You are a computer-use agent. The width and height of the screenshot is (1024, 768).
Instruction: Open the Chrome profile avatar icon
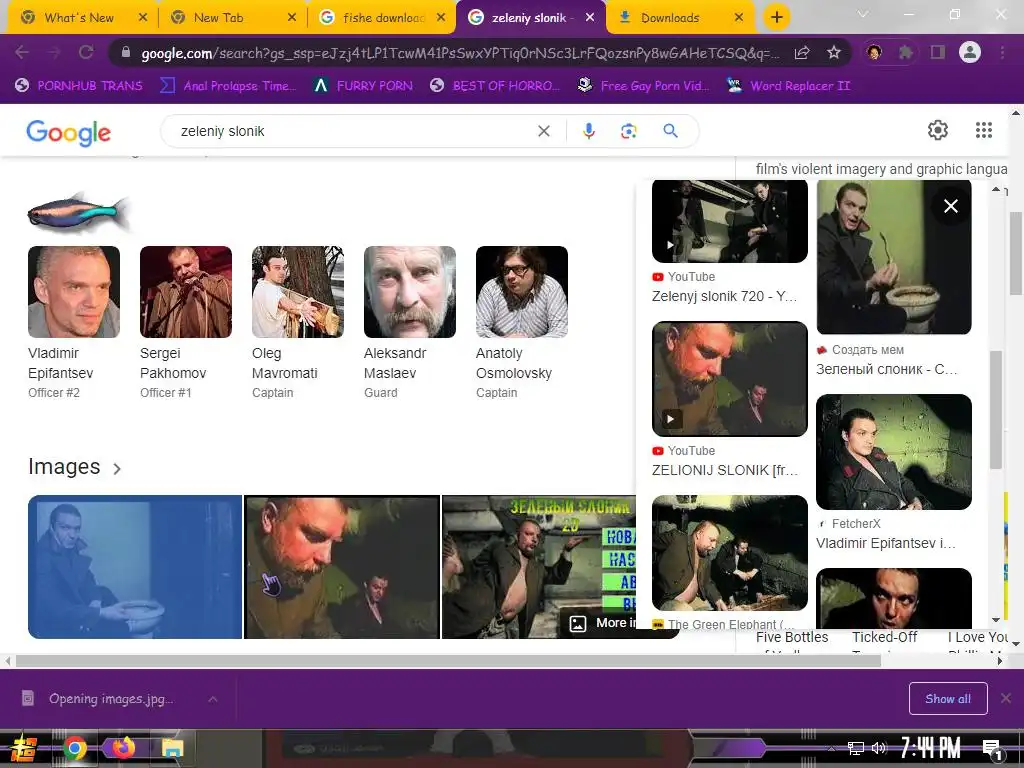pos(970,52)
